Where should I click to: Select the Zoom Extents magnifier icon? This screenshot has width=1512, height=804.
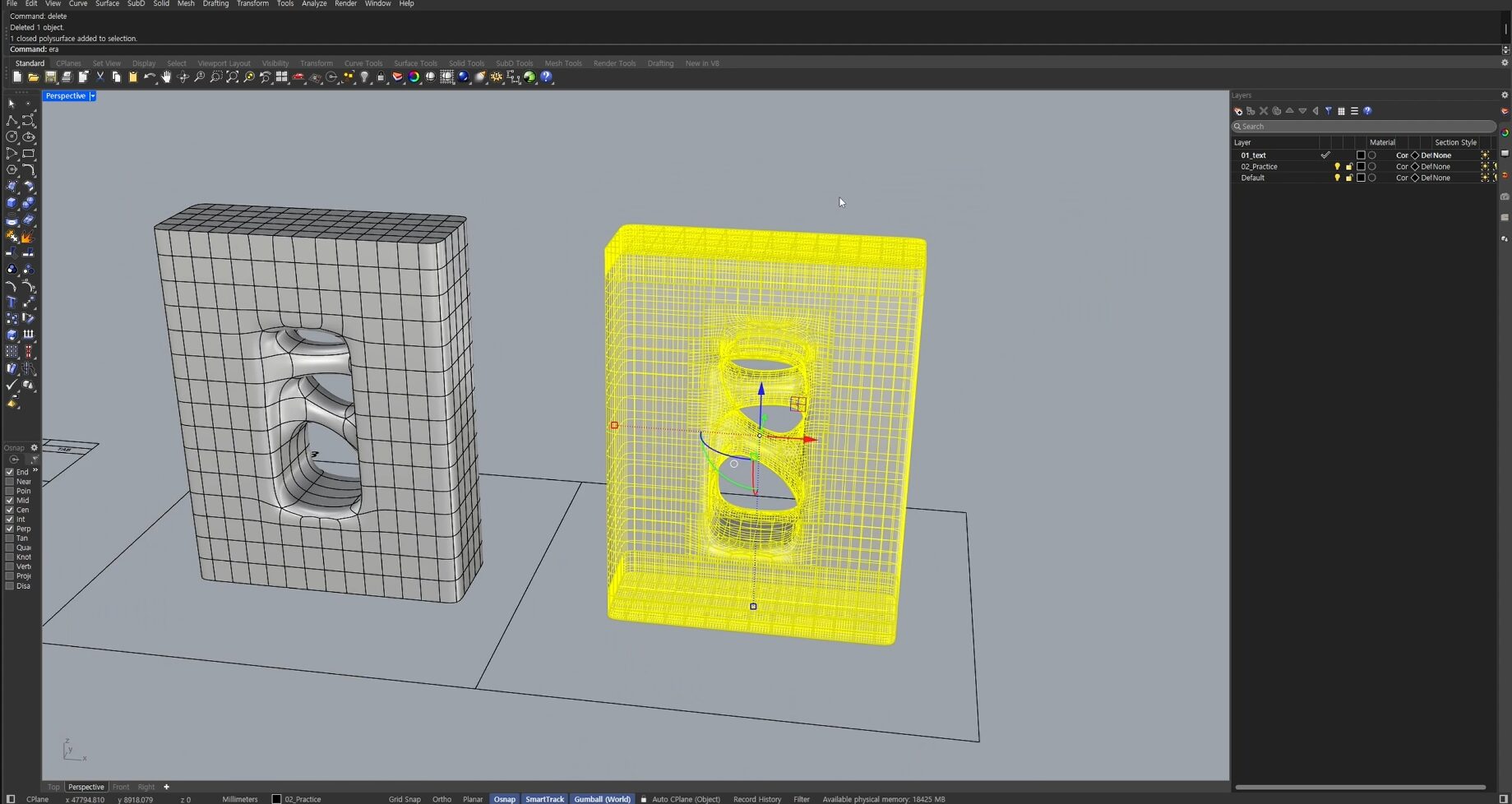coord(233,76)
